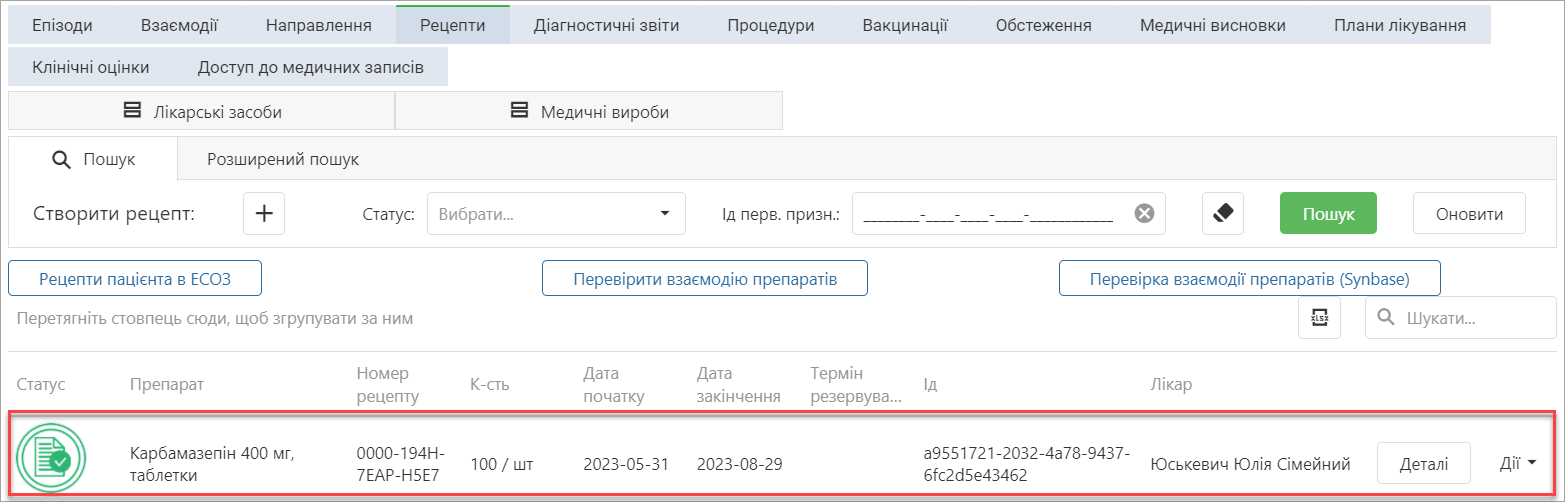Open the Діагностичні звіти tab

(x=606, y=26)
